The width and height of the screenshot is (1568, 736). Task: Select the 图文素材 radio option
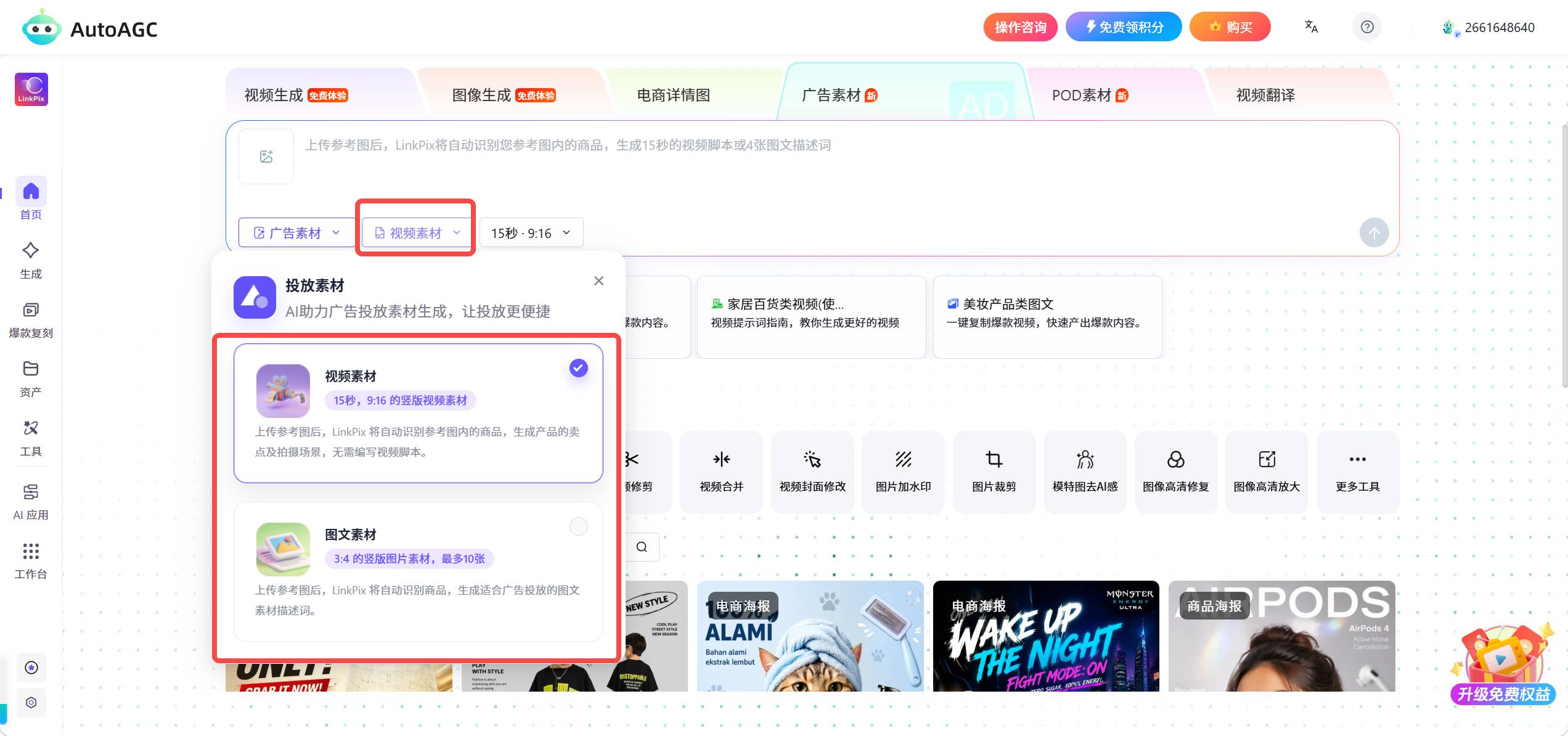[578, 526]
